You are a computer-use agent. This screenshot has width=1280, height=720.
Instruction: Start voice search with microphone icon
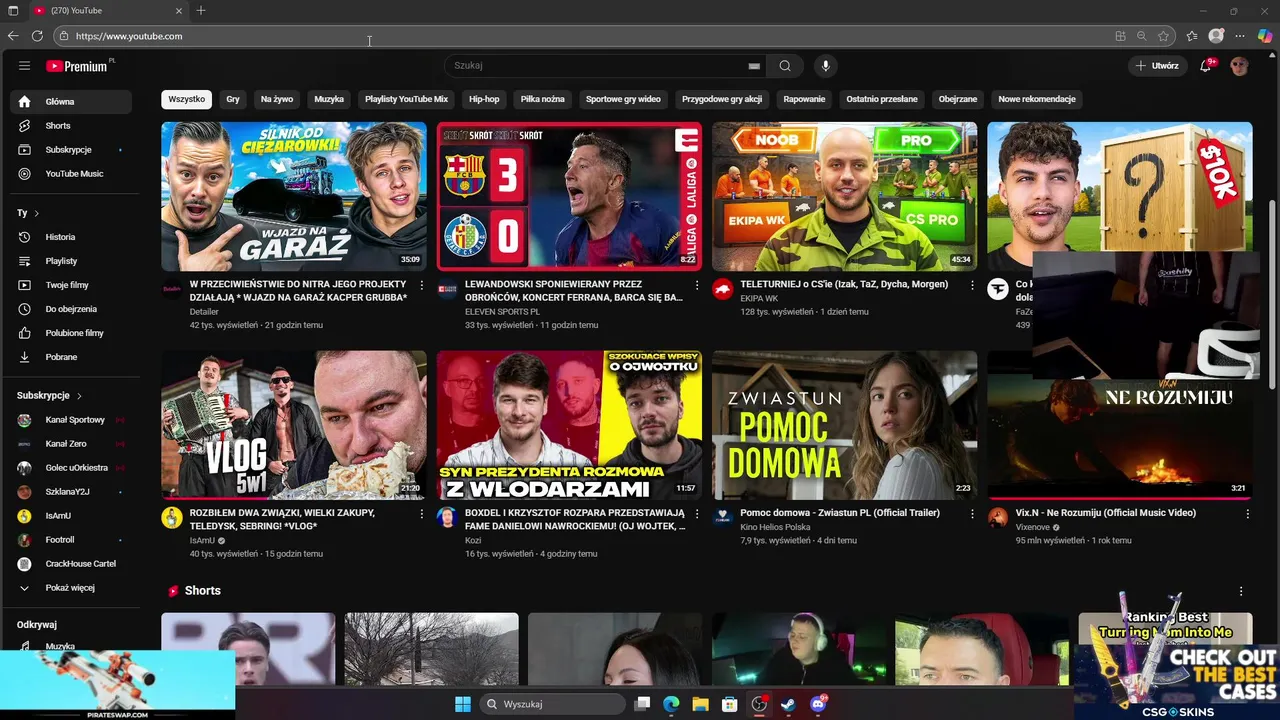click(825, 66)
